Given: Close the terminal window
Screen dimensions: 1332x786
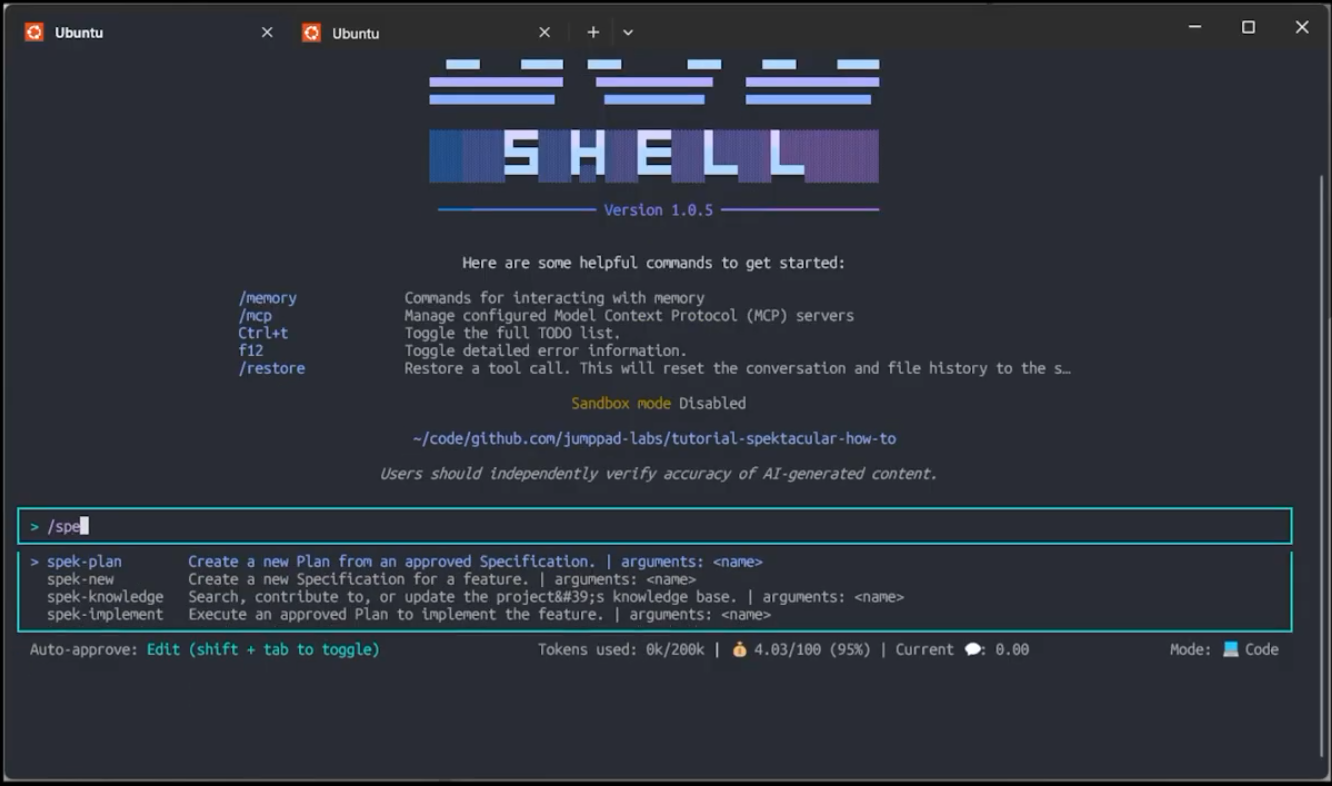Looking at the screenshot, I should (1302, 28).
